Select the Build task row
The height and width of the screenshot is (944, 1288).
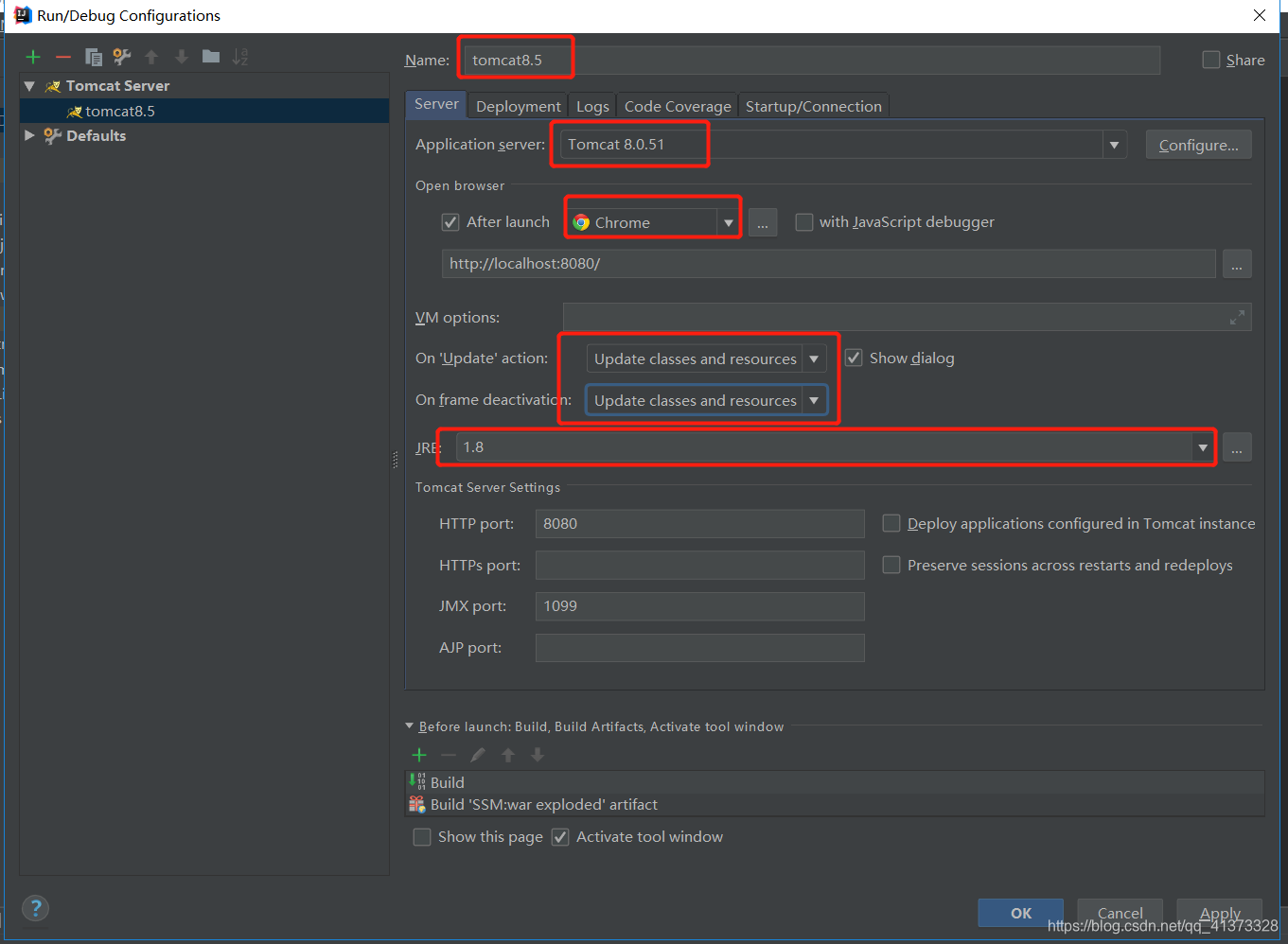(835, 782)
